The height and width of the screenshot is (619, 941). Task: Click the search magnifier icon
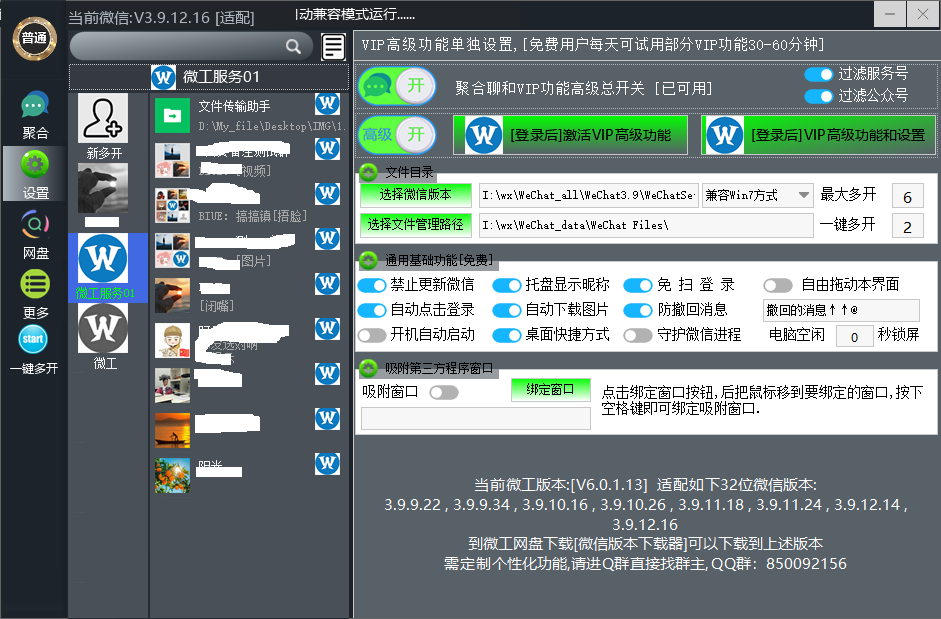(293, 46)
